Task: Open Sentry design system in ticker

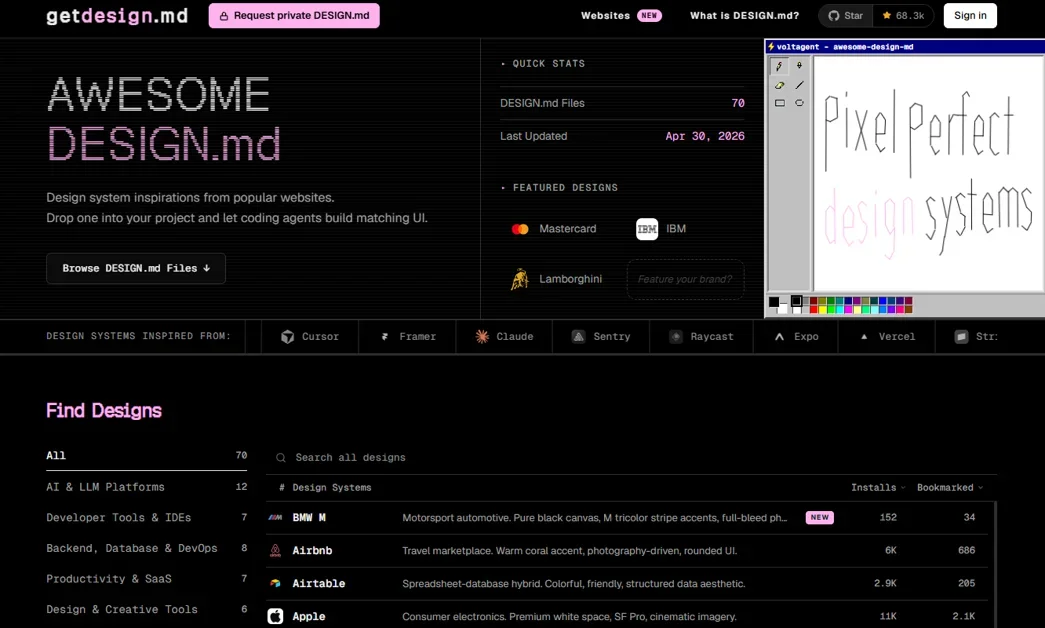Action: click(601, 337)
